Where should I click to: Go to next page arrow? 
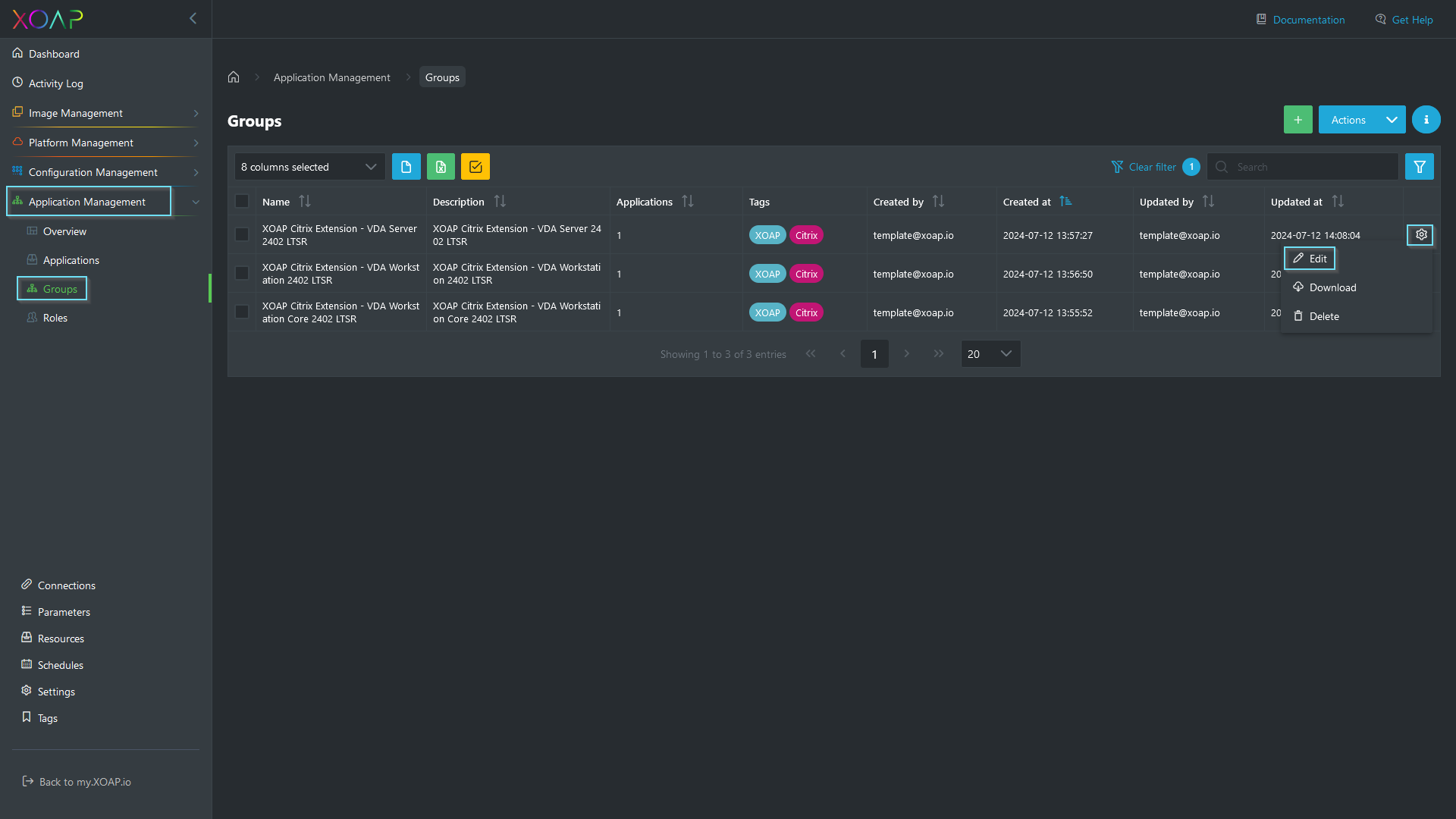click(906, 354)
